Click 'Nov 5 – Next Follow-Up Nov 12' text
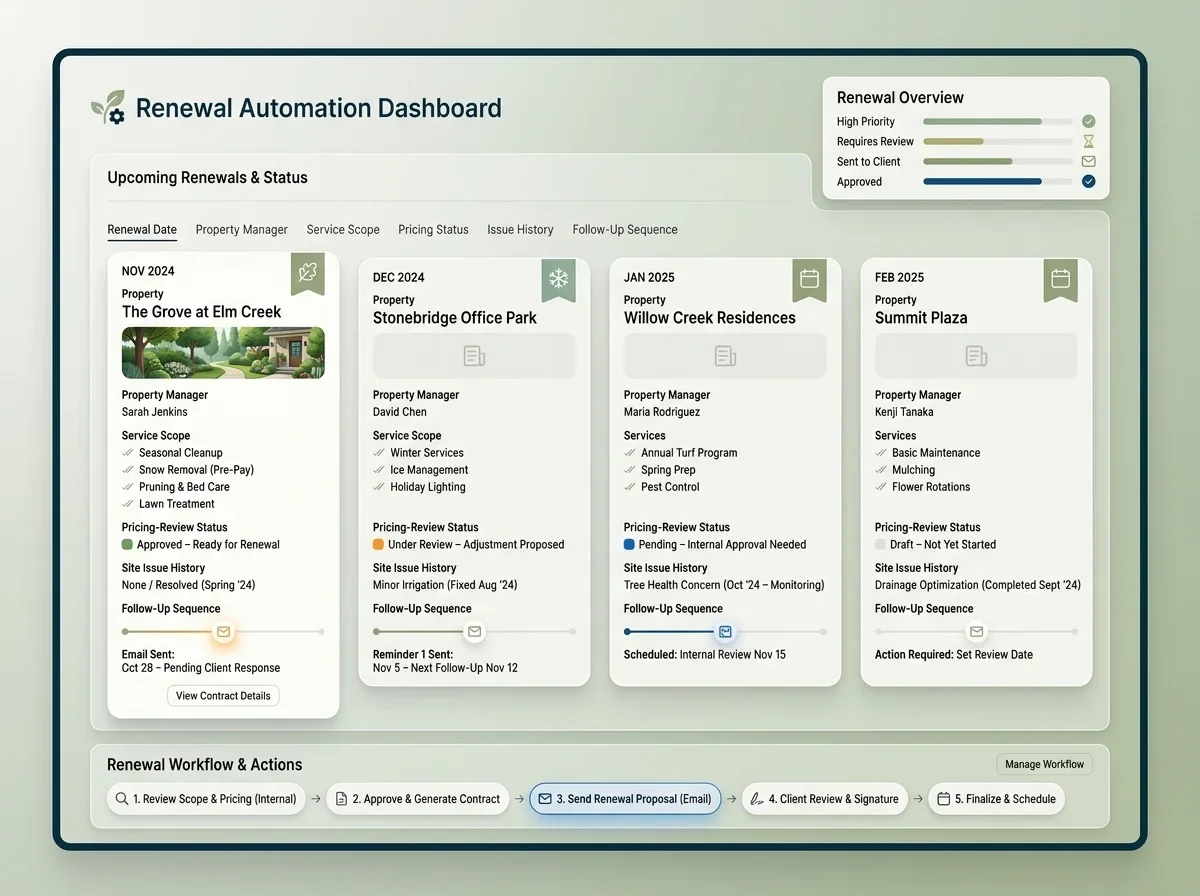Screen dimensions: 1200x896 [x=446, y=668]
